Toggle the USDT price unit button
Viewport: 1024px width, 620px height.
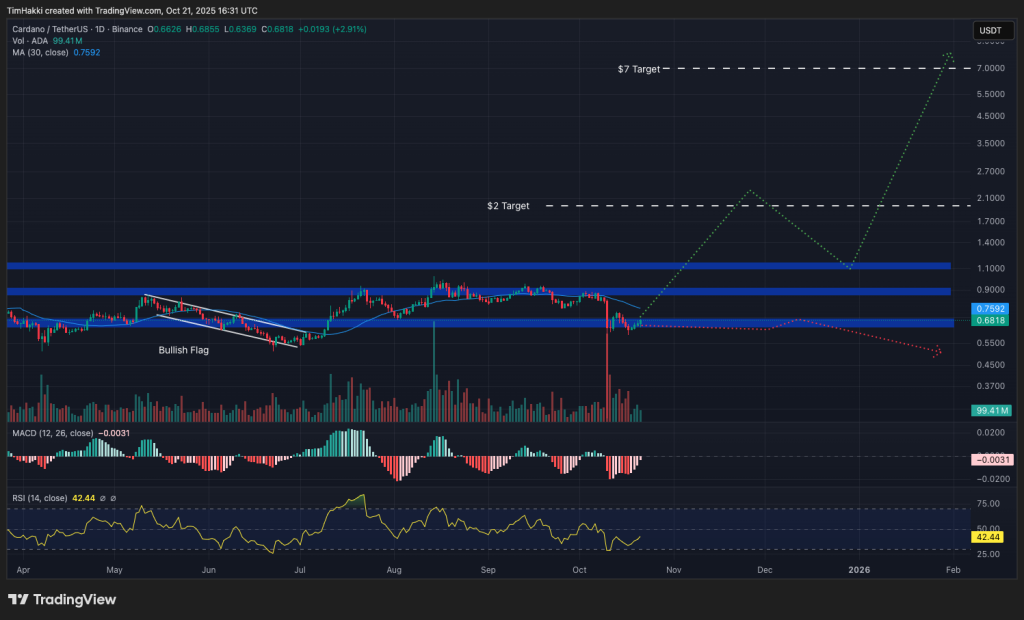(x=992, y=30)
